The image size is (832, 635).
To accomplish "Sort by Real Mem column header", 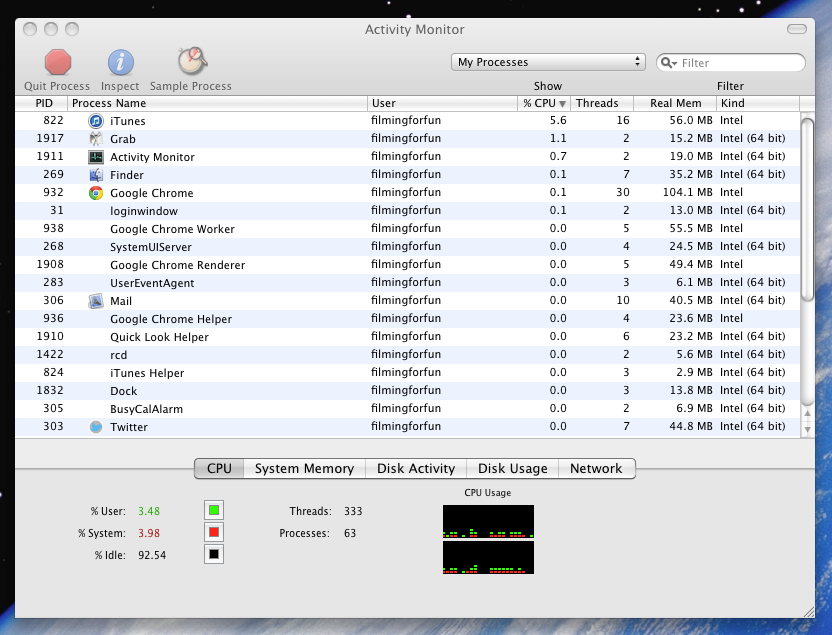I will 675,103.
